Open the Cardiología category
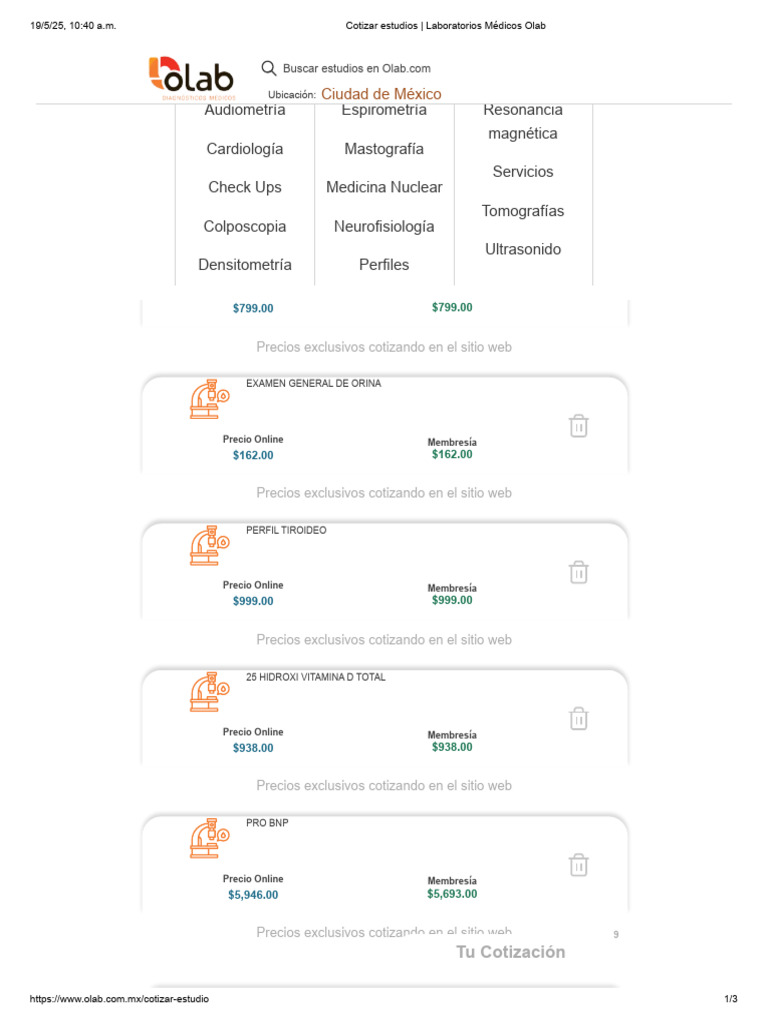The width and height of the screenshot is (768, 1024). pos(245,149)
